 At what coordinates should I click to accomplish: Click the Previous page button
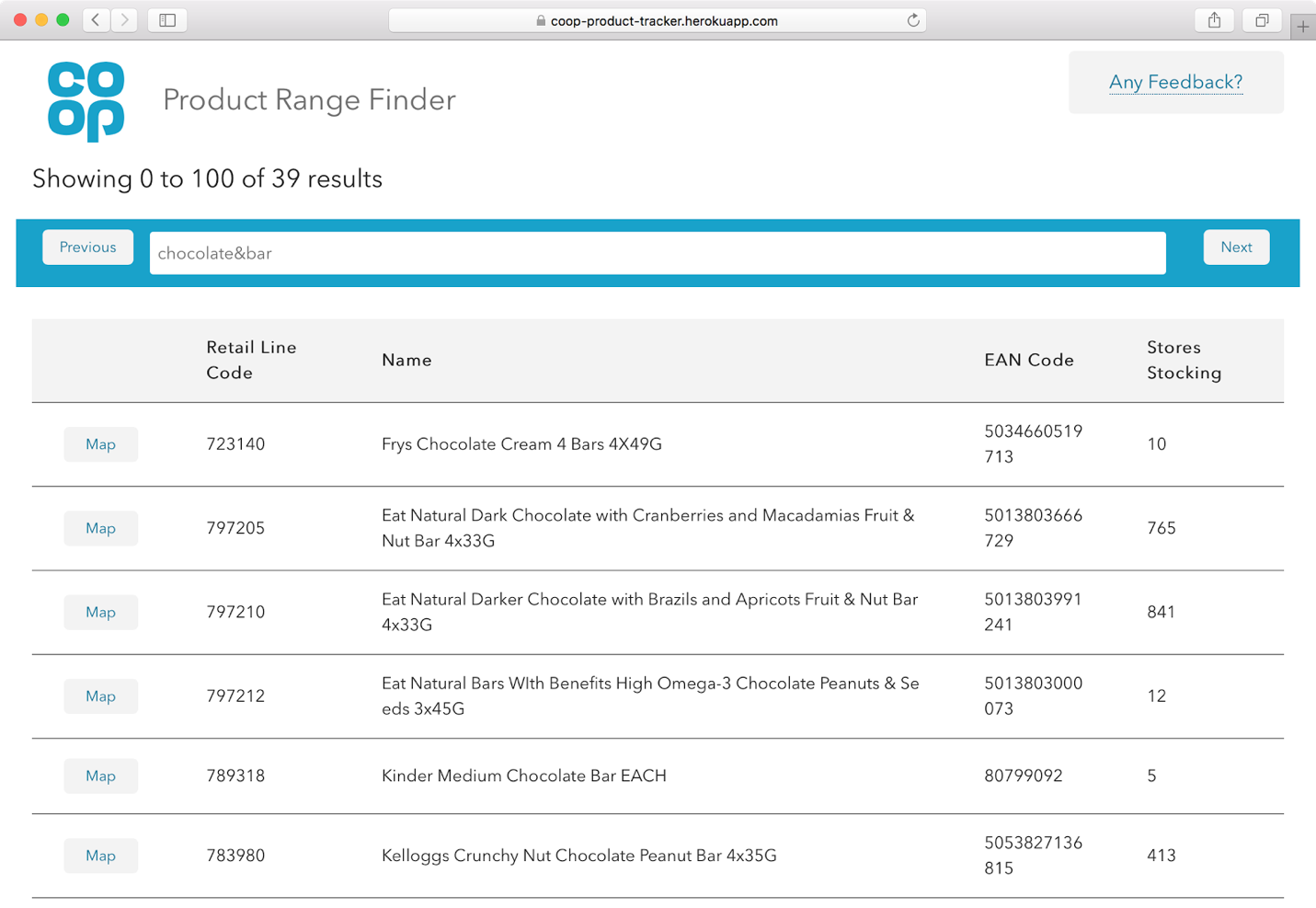coord(87,247)
